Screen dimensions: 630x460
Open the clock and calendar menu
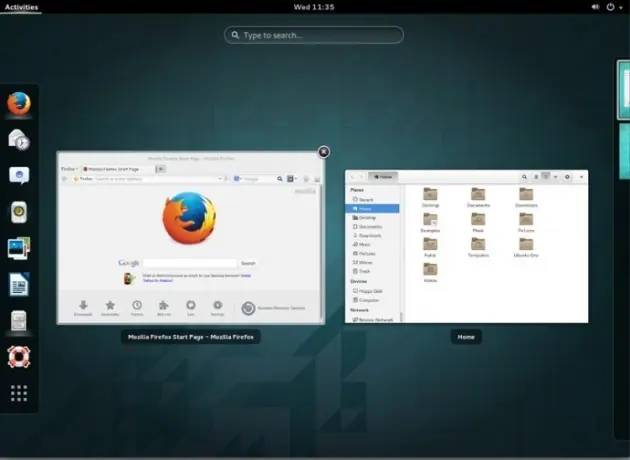(x=314, y=7)
